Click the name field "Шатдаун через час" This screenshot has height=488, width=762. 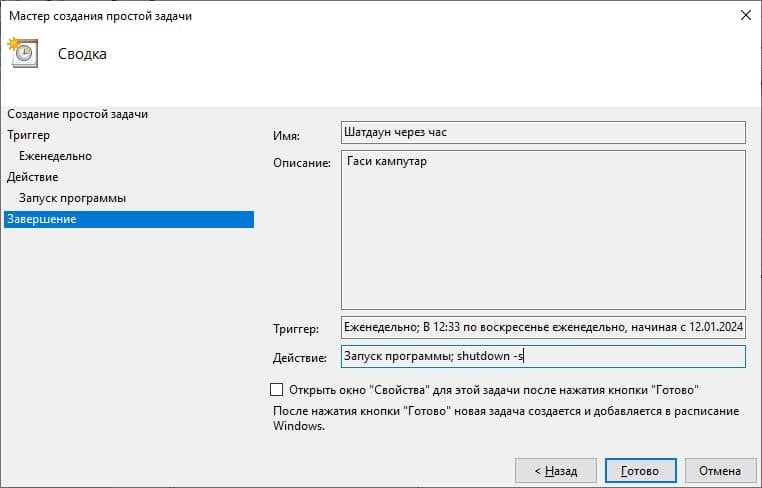(x=543, y=132)
